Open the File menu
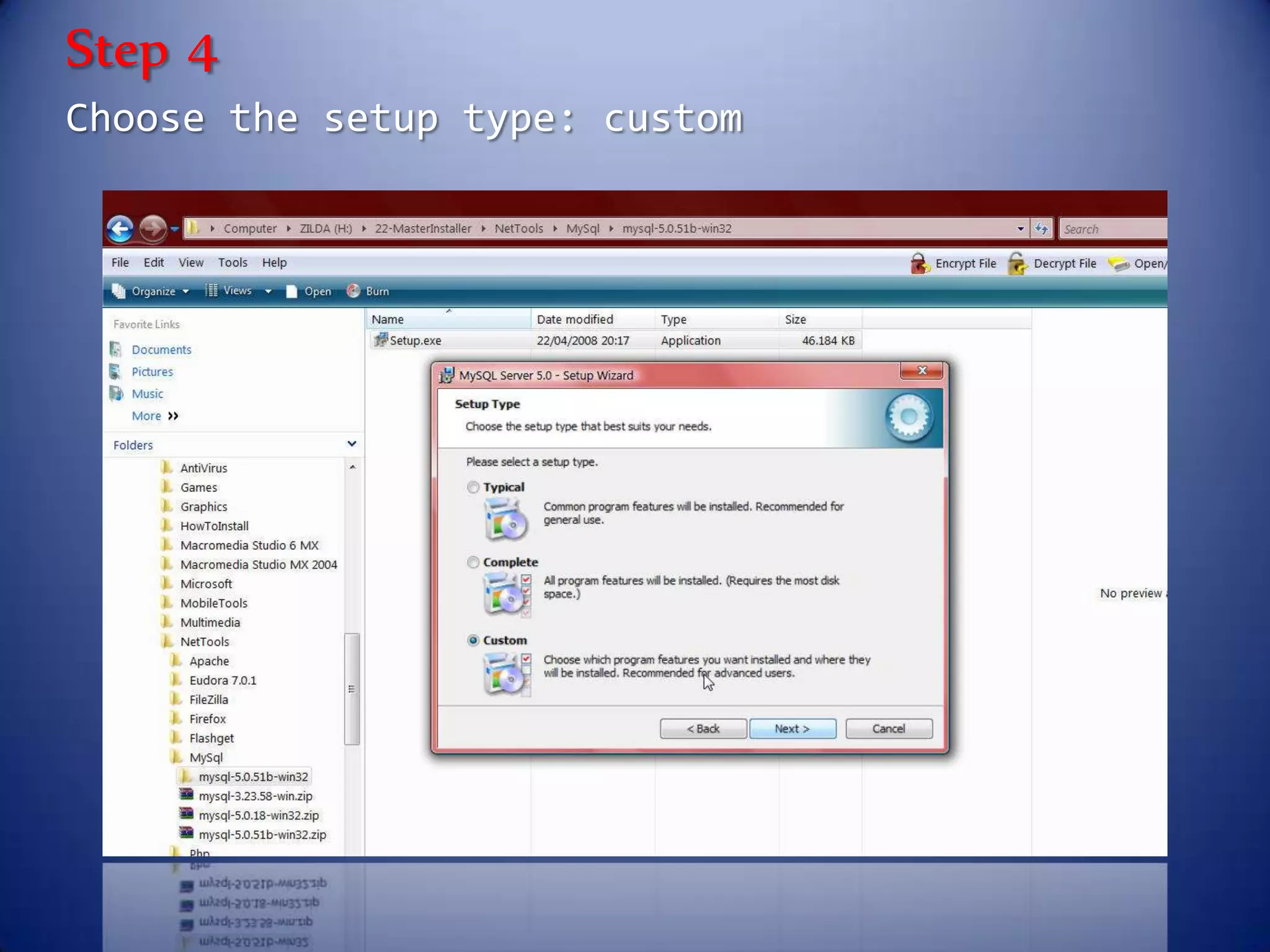The width and height of the screenshot is (1270, 952). click(120, 263)
